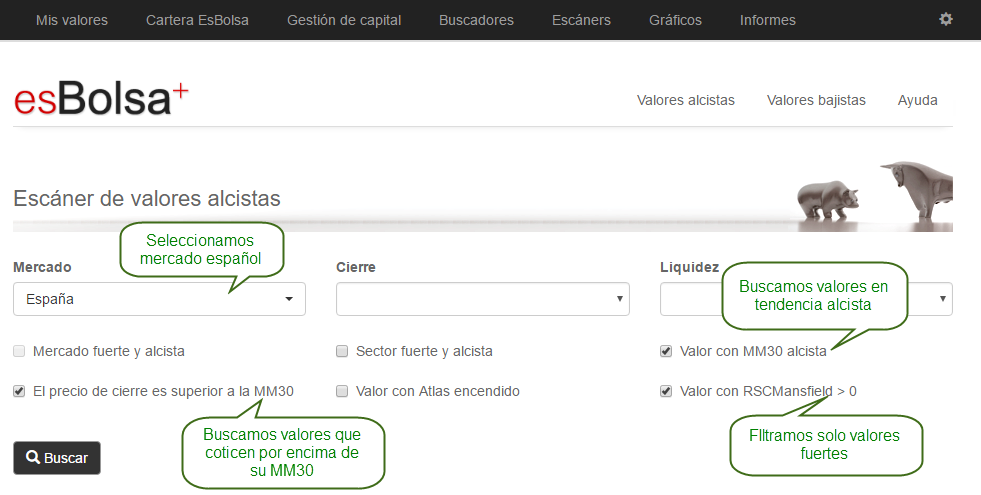
Task: Uncheck Valor con RSCMansfield > 0
Action: pyautogui.click(x=666, y=391)
